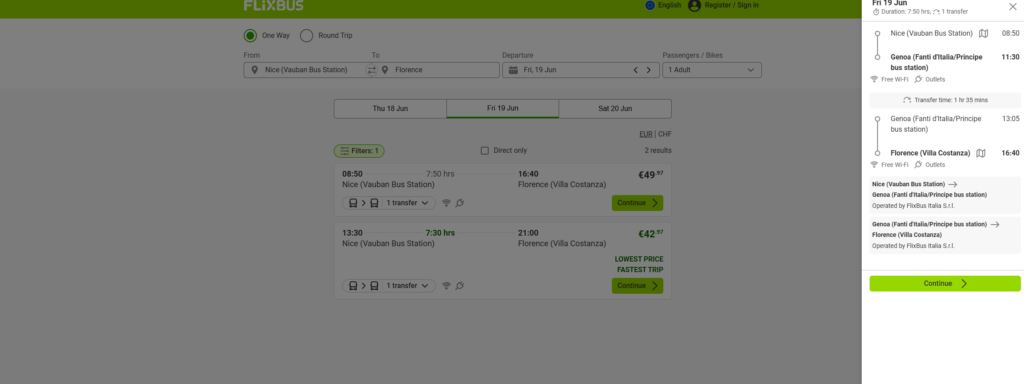Image resolution: width=1024 pixels, height=384 pixels.
Task: Select the Thu 18 Jun date tab
Action: (x=390, y=108)
